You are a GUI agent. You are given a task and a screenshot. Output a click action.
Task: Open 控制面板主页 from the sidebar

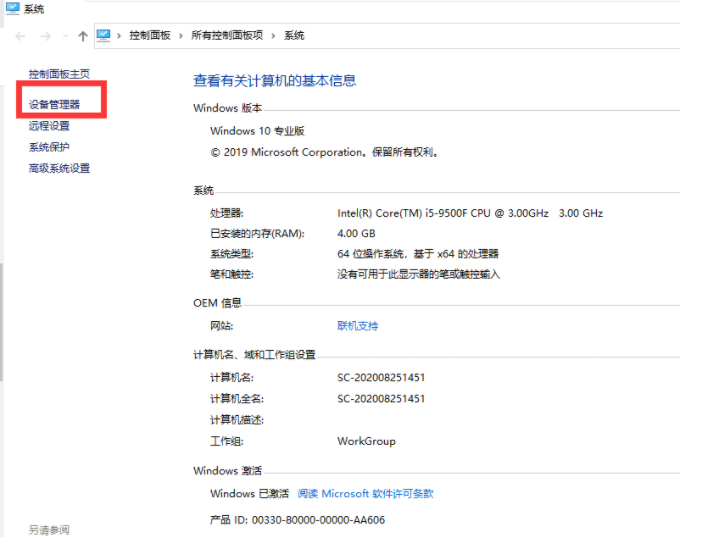[59, 74]
